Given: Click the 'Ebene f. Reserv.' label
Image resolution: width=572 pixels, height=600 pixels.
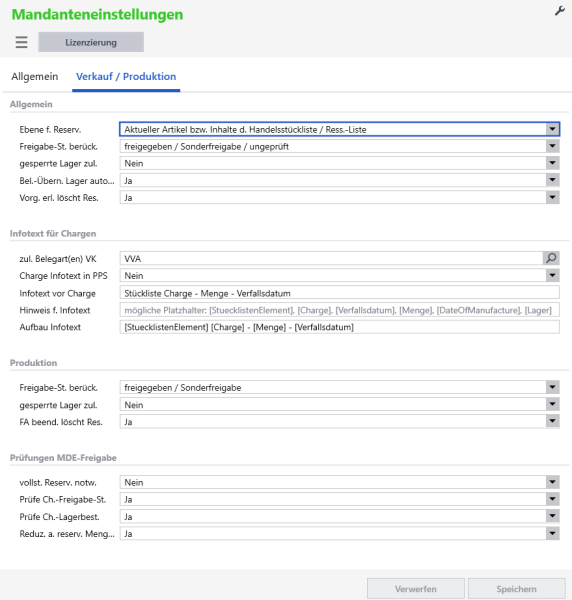Looking at the screenshot, I should click(x=50, y=129).
